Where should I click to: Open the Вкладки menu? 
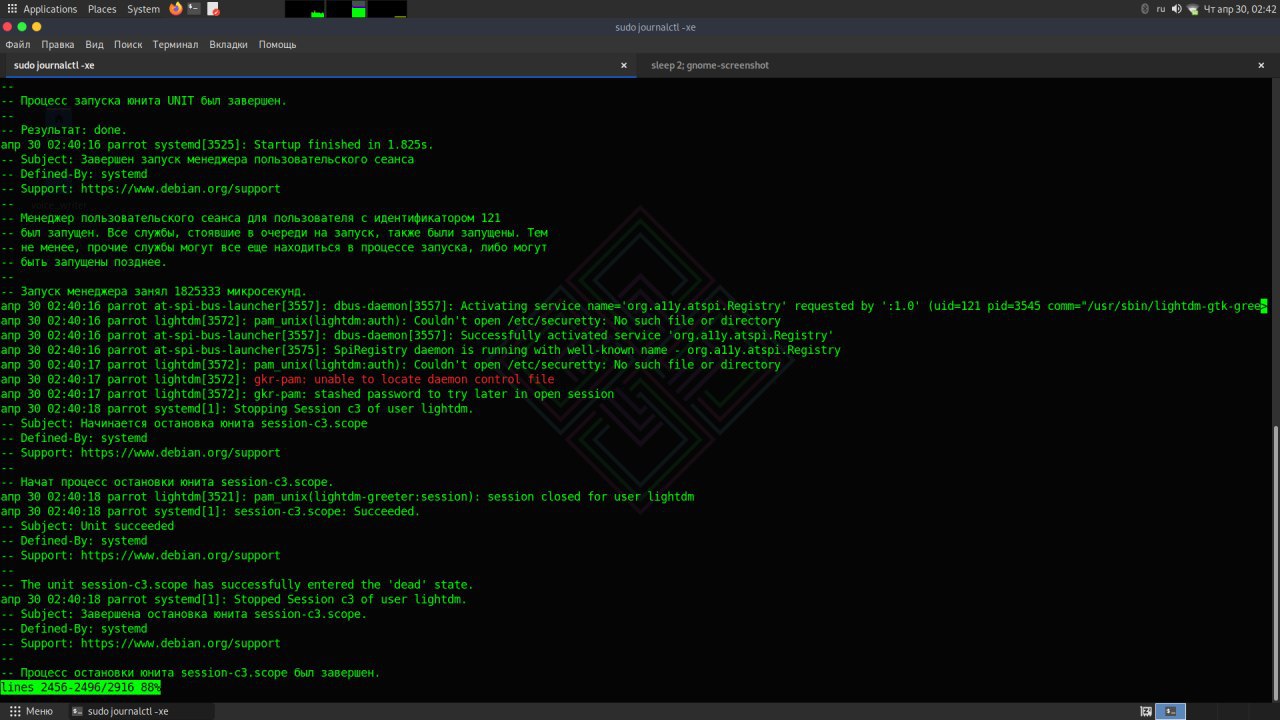(x=228, y=45)
